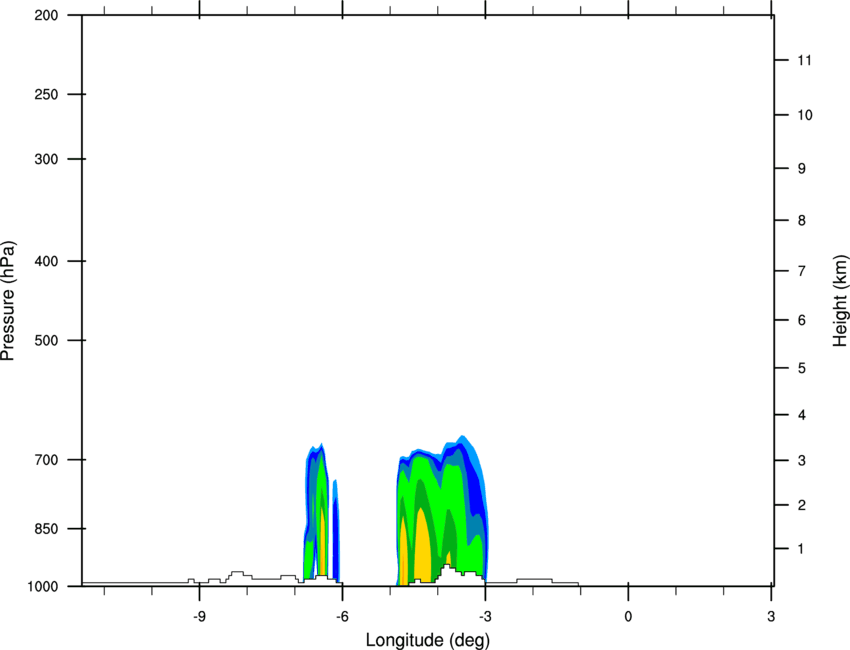Screen dimensions: 850x650
Task: Select the 400 pressure tick label
Action: (46, 261)
